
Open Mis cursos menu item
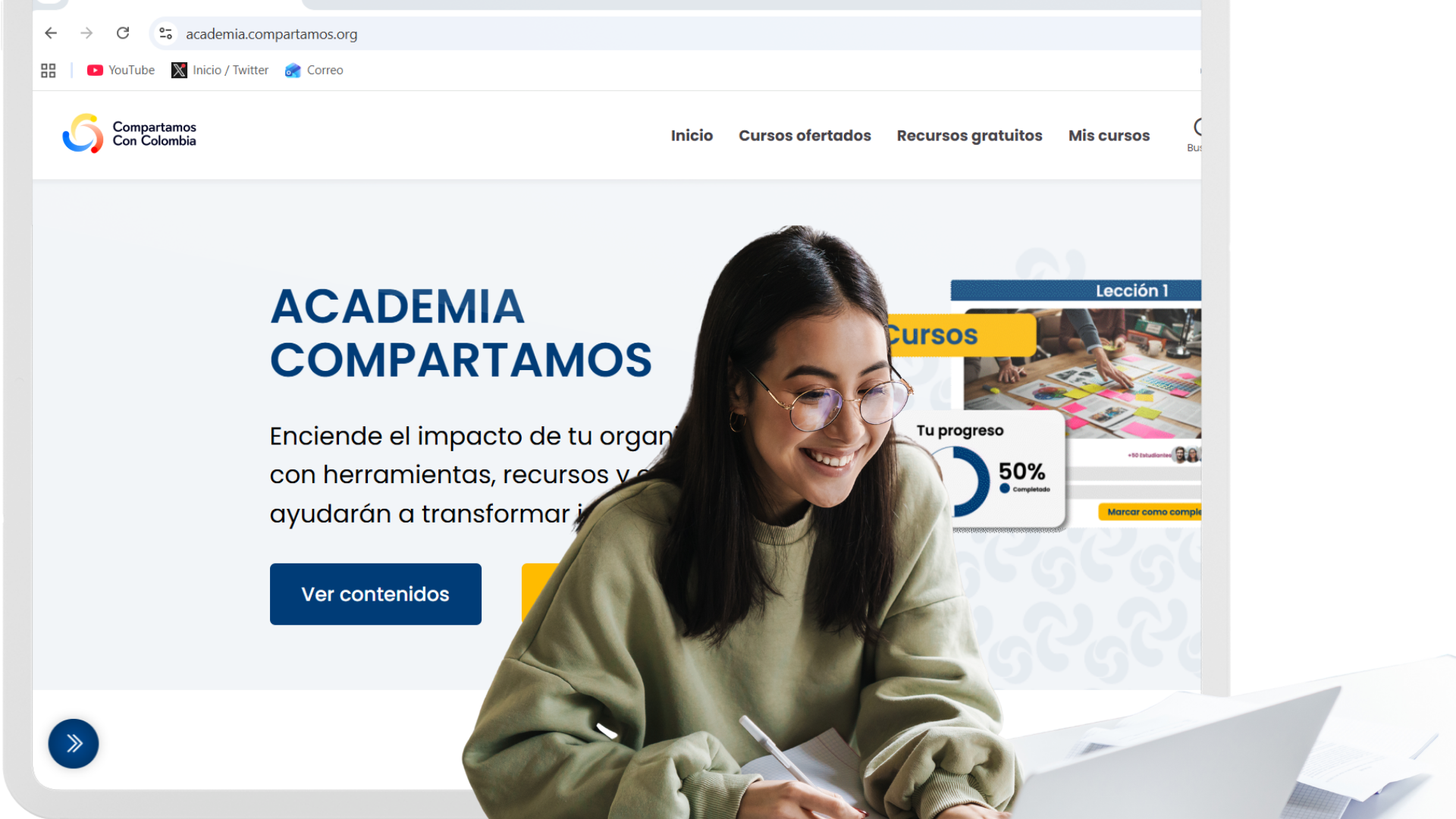pos(1109,136)
